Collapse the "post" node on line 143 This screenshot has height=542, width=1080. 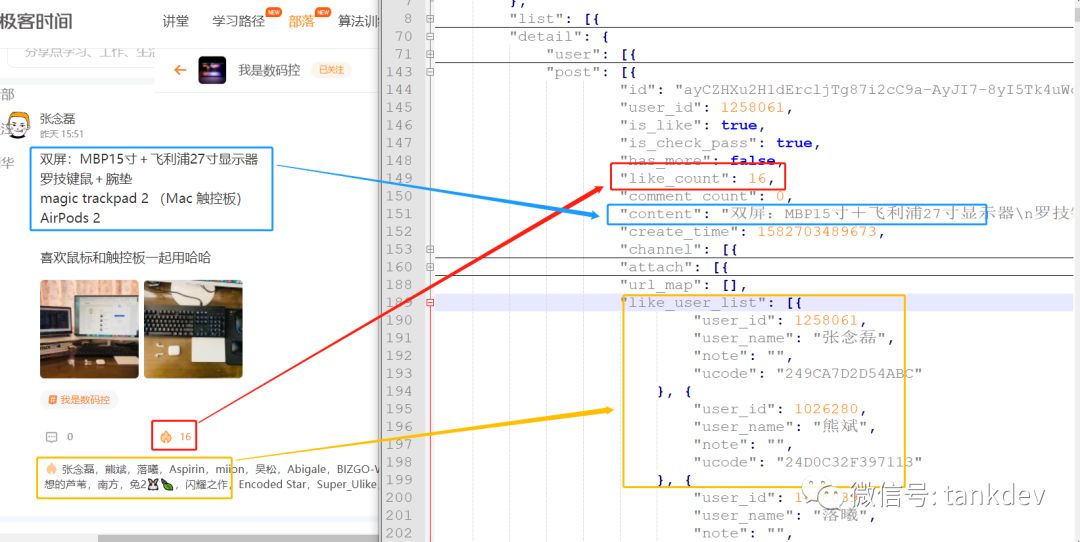(430, 72)
